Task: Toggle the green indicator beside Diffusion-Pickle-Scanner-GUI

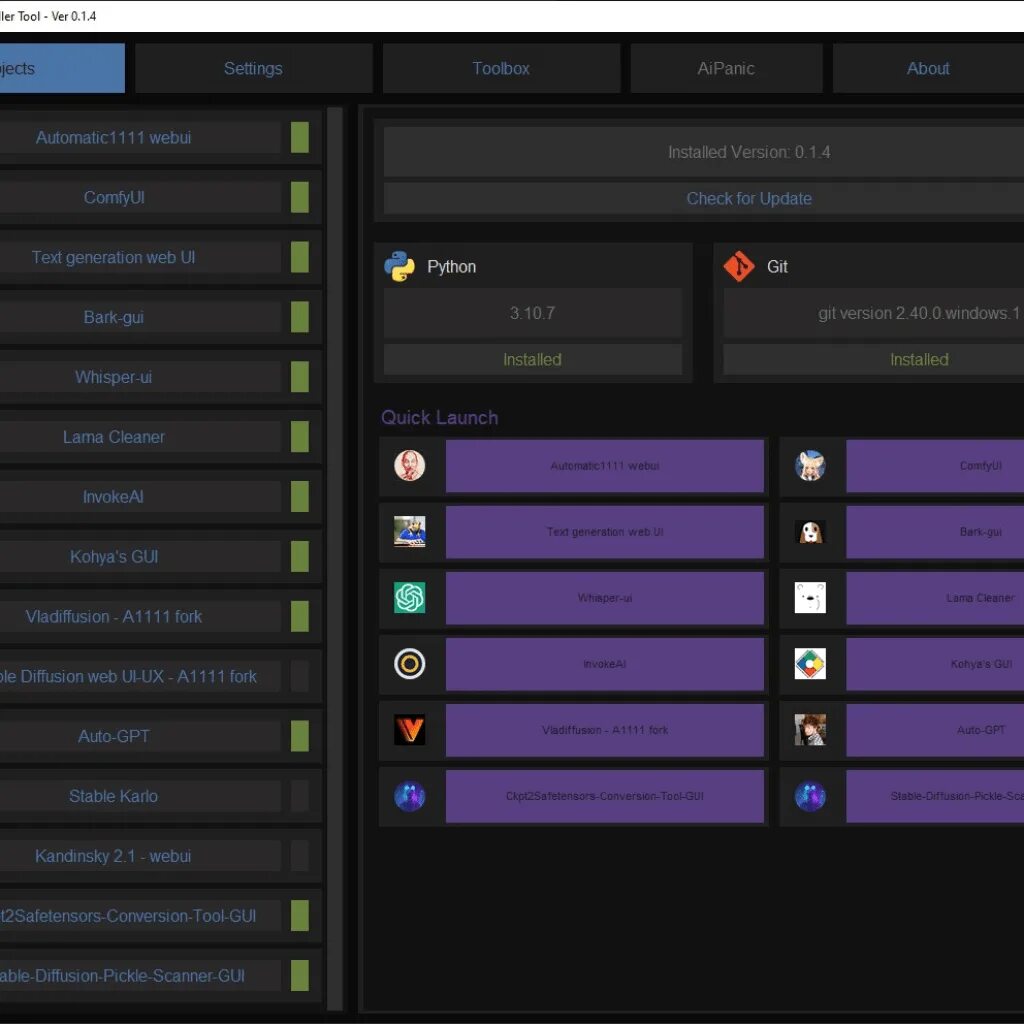Action: coord(300,976)
